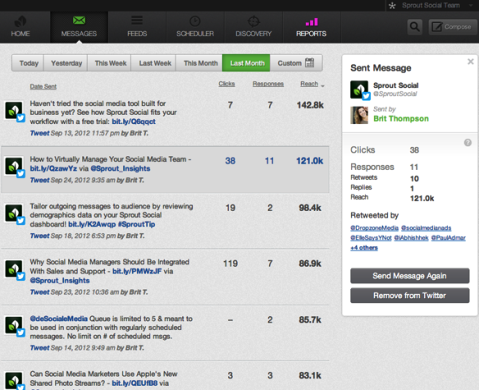Click avatar of the Tailor outgoing messages tweet
This screenshot has height=390, width=479.
14,214
